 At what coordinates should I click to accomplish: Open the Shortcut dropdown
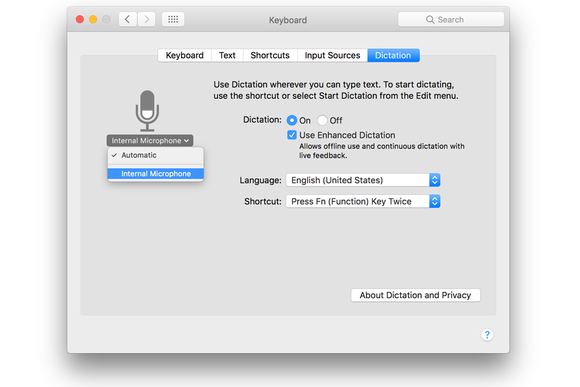tap(363, 202)
